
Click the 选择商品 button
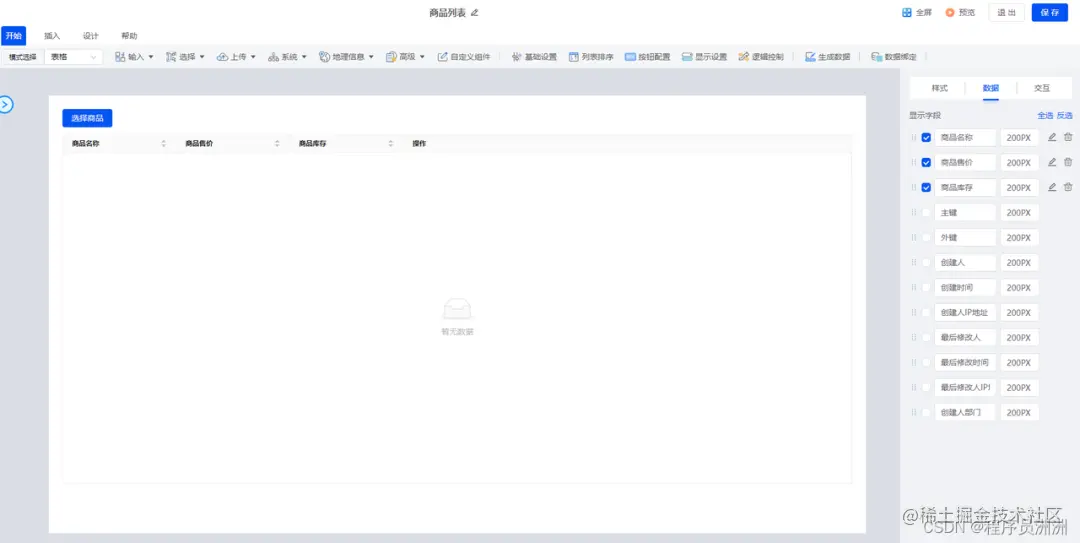[x=87, y=118]
